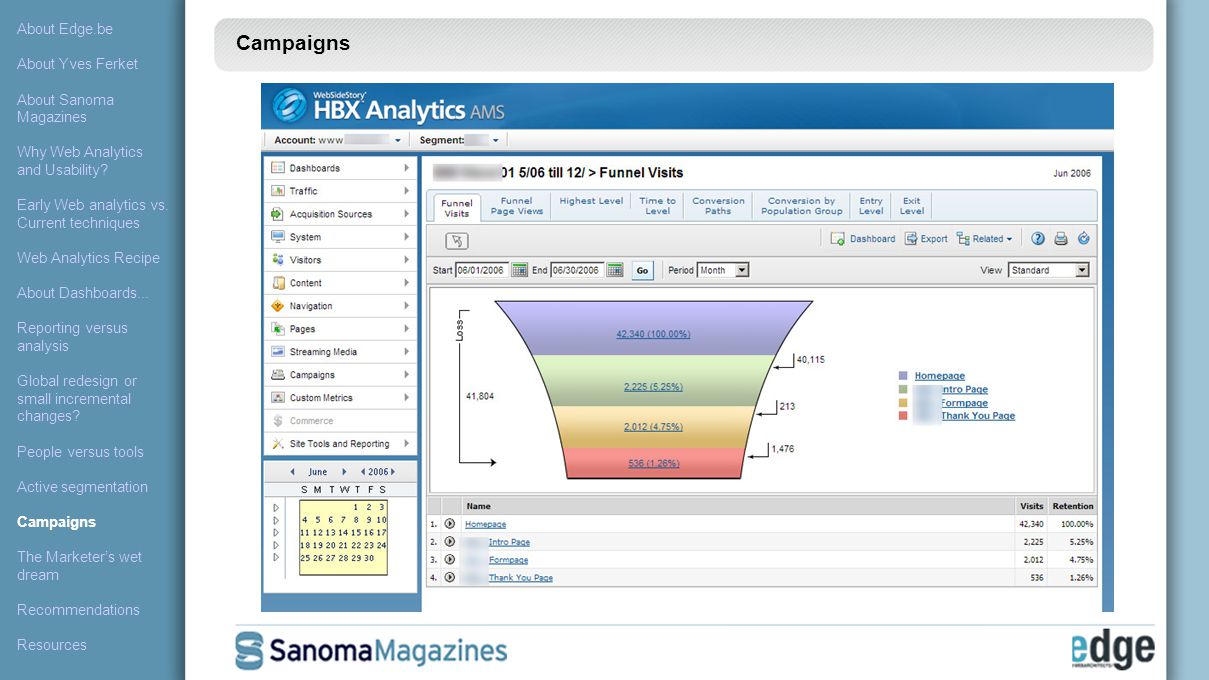Image resolution: width=1209 pixels, height=680 pixels.
Task: Open the Start date calendar picker
Action: 519,270
